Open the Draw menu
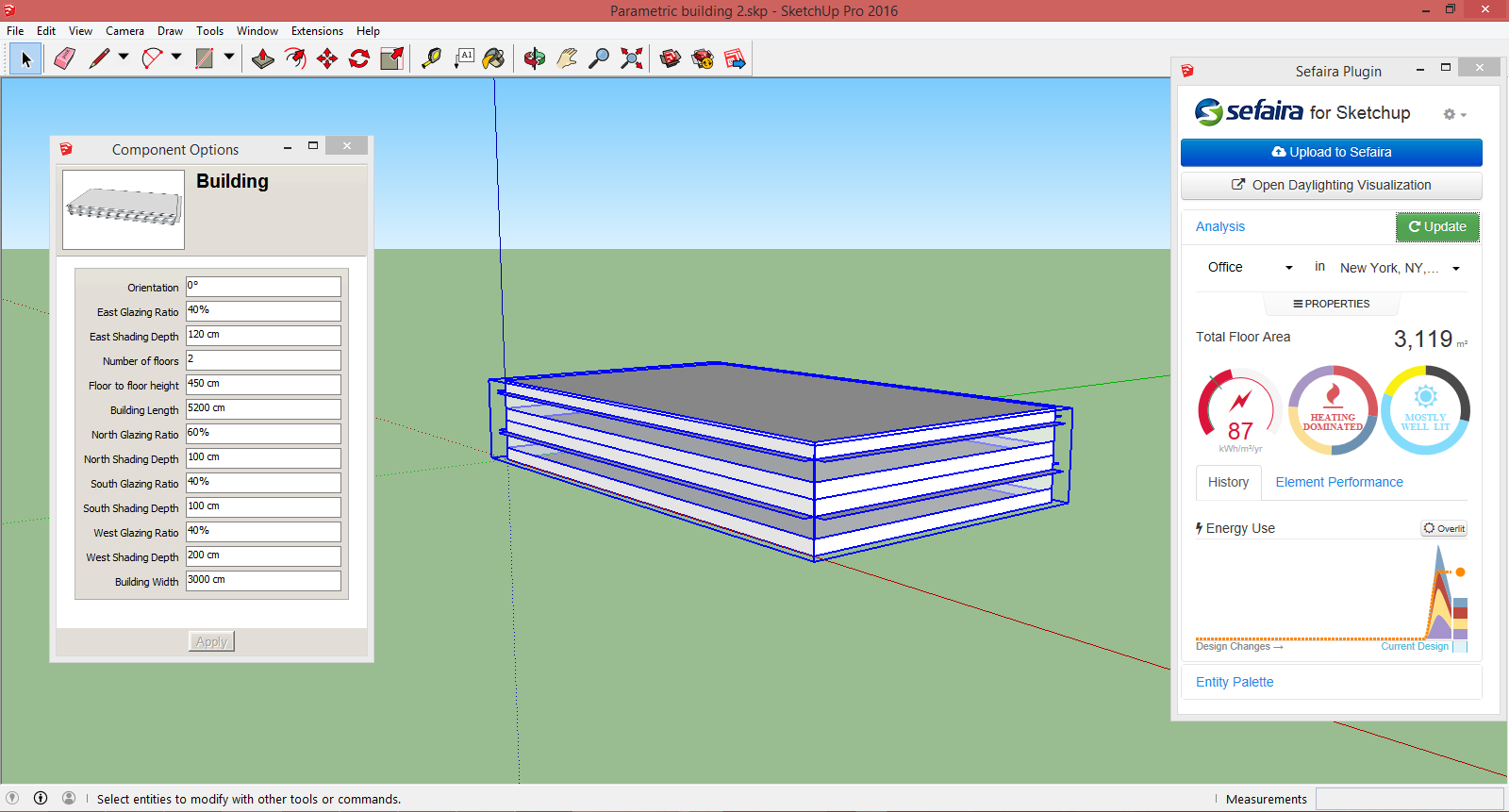The height and width of the screenshot is (812, 1509). pyautogui.click(x=170, y=31)
